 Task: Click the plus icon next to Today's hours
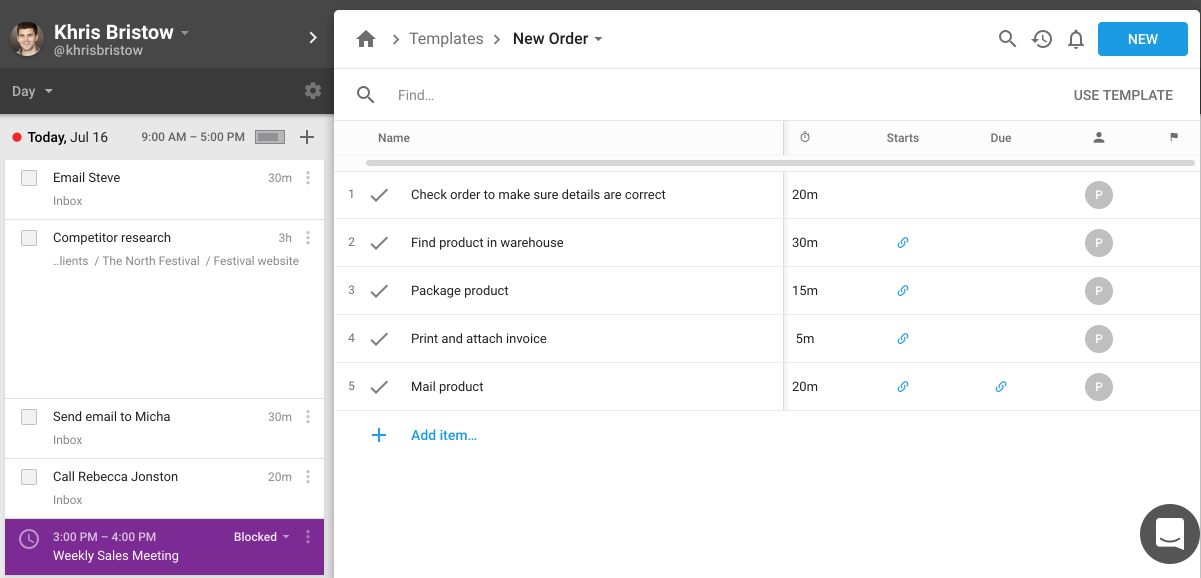pos(307,137)
